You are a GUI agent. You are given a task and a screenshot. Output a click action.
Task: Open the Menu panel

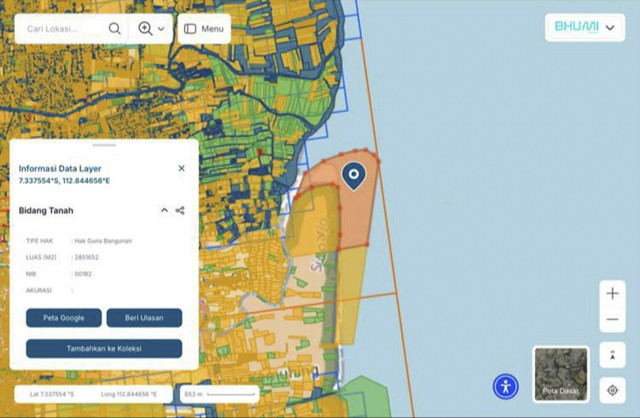click(x=203, y=29)
